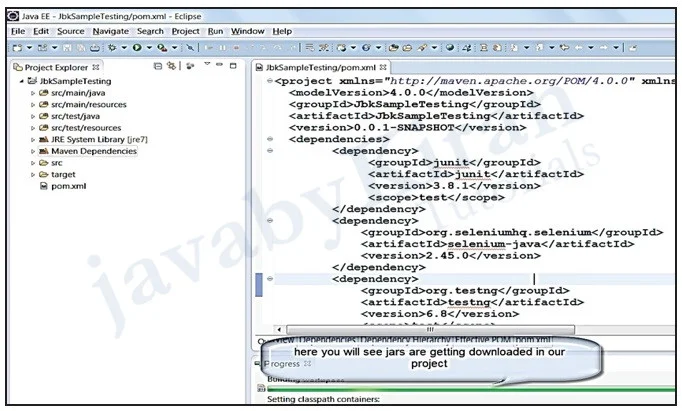Open the Run button dropdown arrow

(x=149, y=48)
